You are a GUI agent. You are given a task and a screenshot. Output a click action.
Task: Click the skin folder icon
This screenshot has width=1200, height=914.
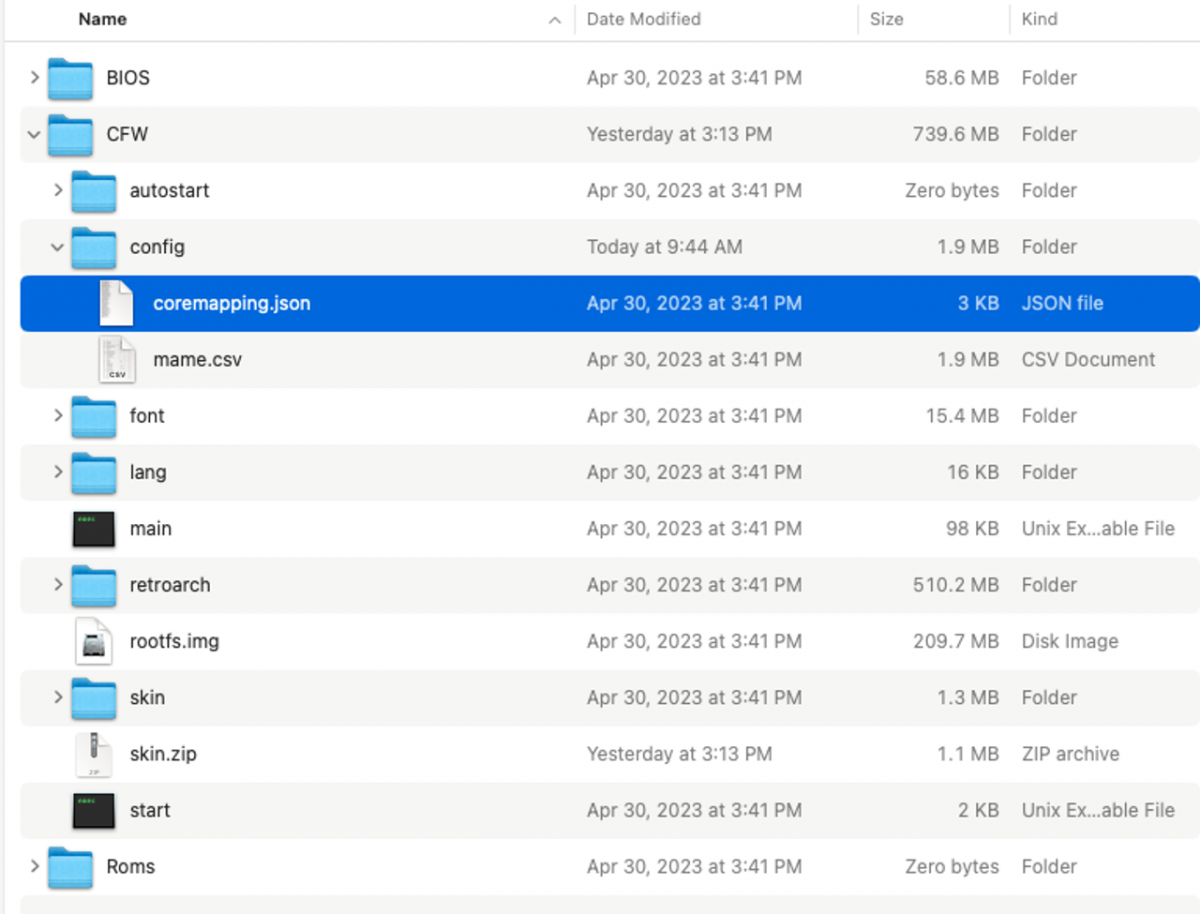pos(94,698)
